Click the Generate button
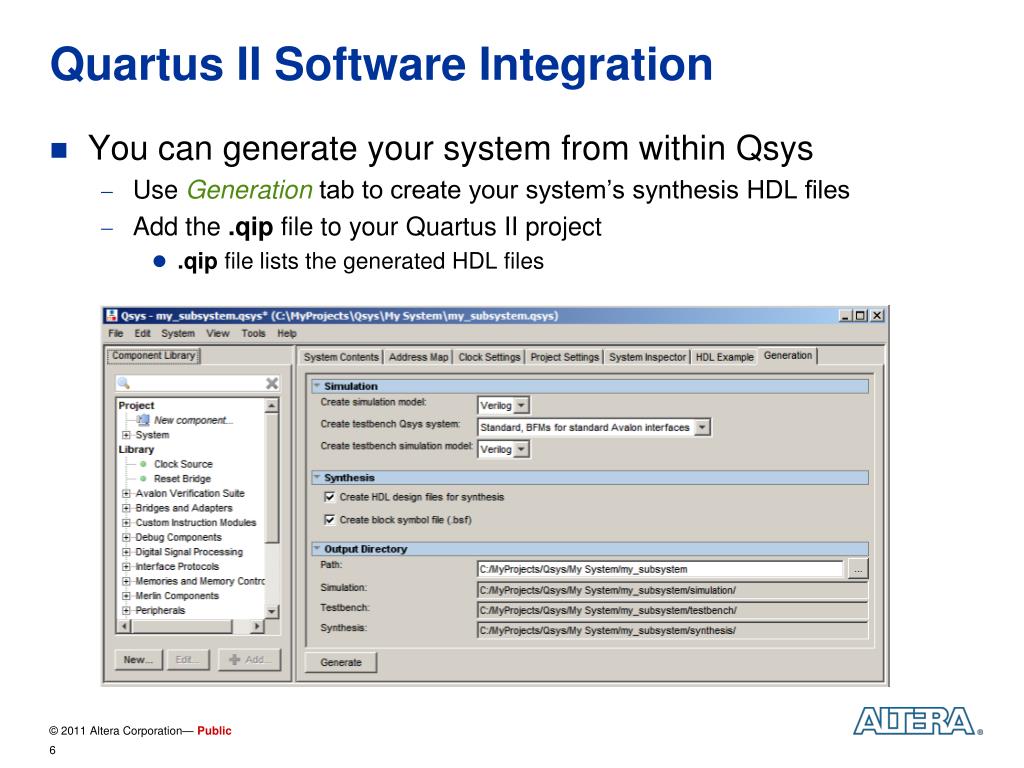 point(341,662)
